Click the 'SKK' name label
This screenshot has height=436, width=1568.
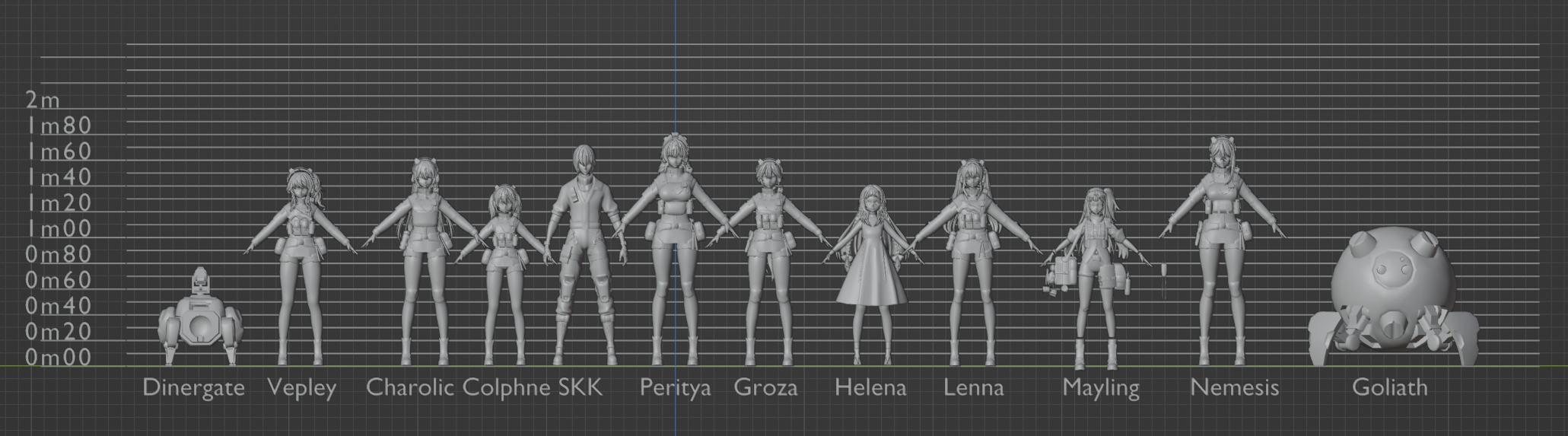pyautogui.click(x=580, y=387)
